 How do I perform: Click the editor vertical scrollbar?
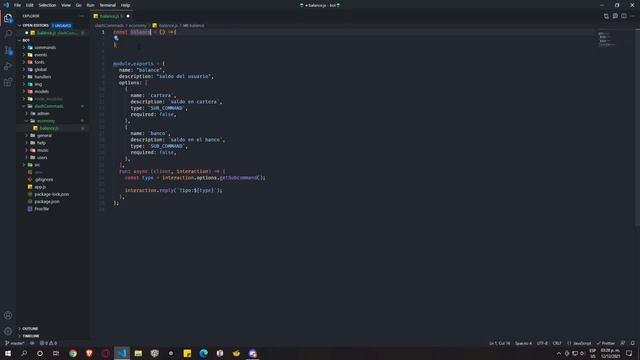click(637, 127)
